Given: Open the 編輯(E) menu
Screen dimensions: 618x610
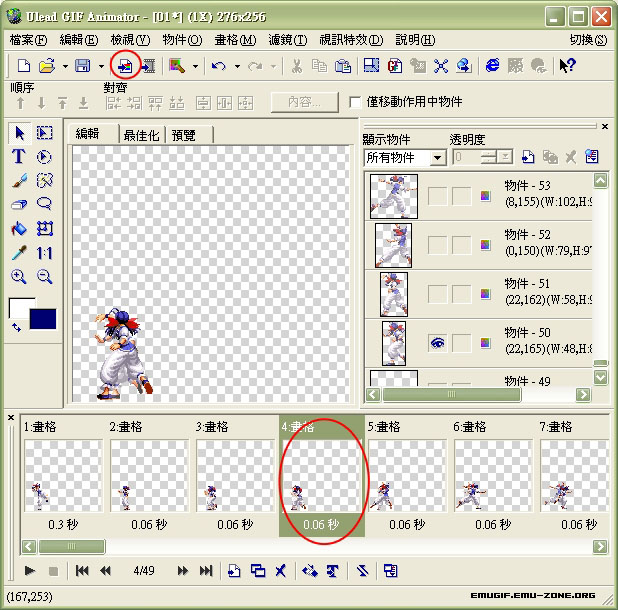Looking at the screenshot, I should [79, 40].
